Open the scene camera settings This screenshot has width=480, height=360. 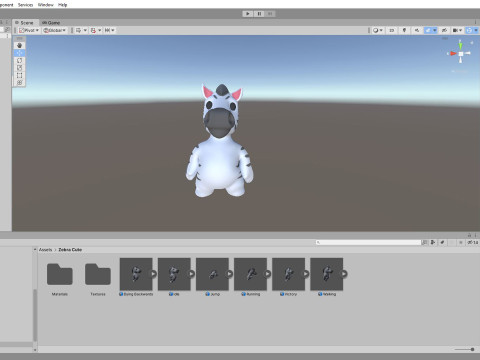coord(457,30)
